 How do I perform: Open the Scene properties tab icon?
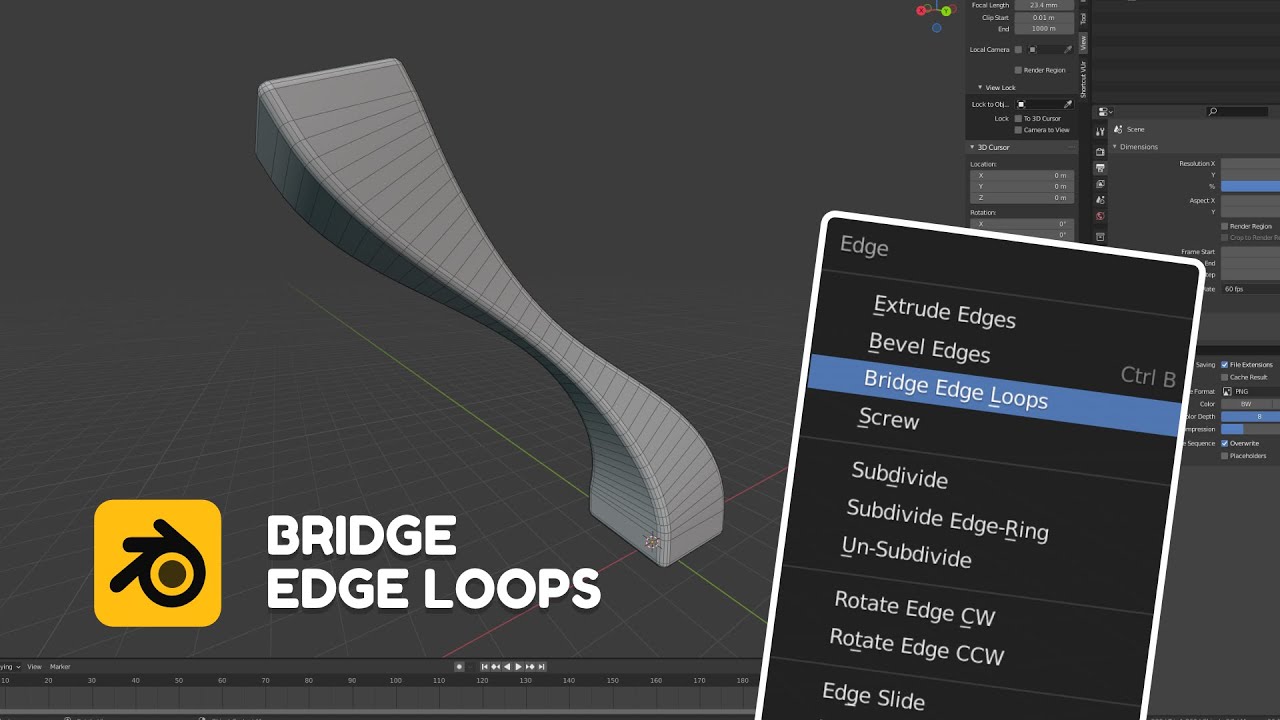(1100, 200)
